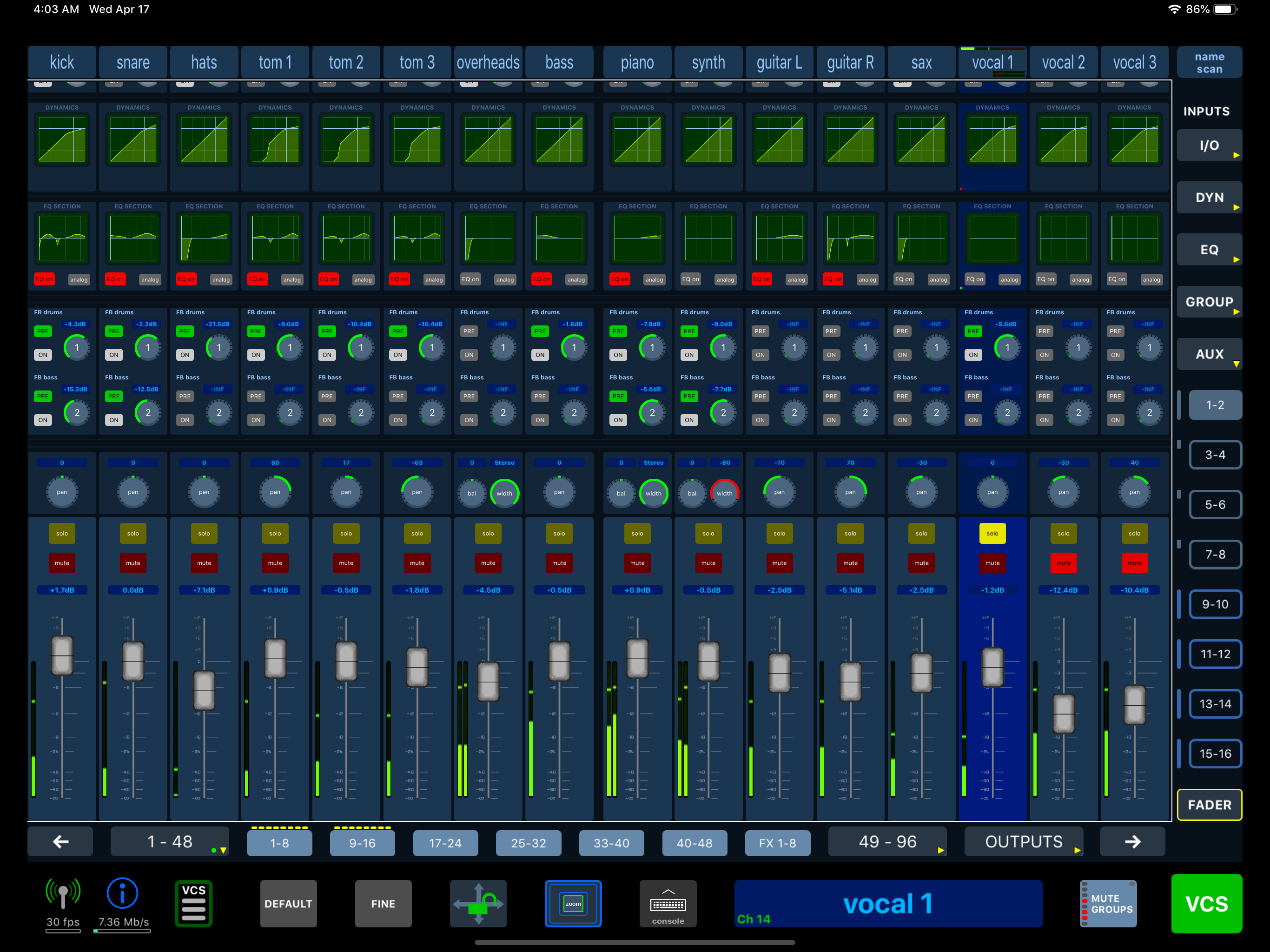Screen dimensions: 1270x952
Task: Toggle ON for piano FB bass send
Action: click(618, 420)
